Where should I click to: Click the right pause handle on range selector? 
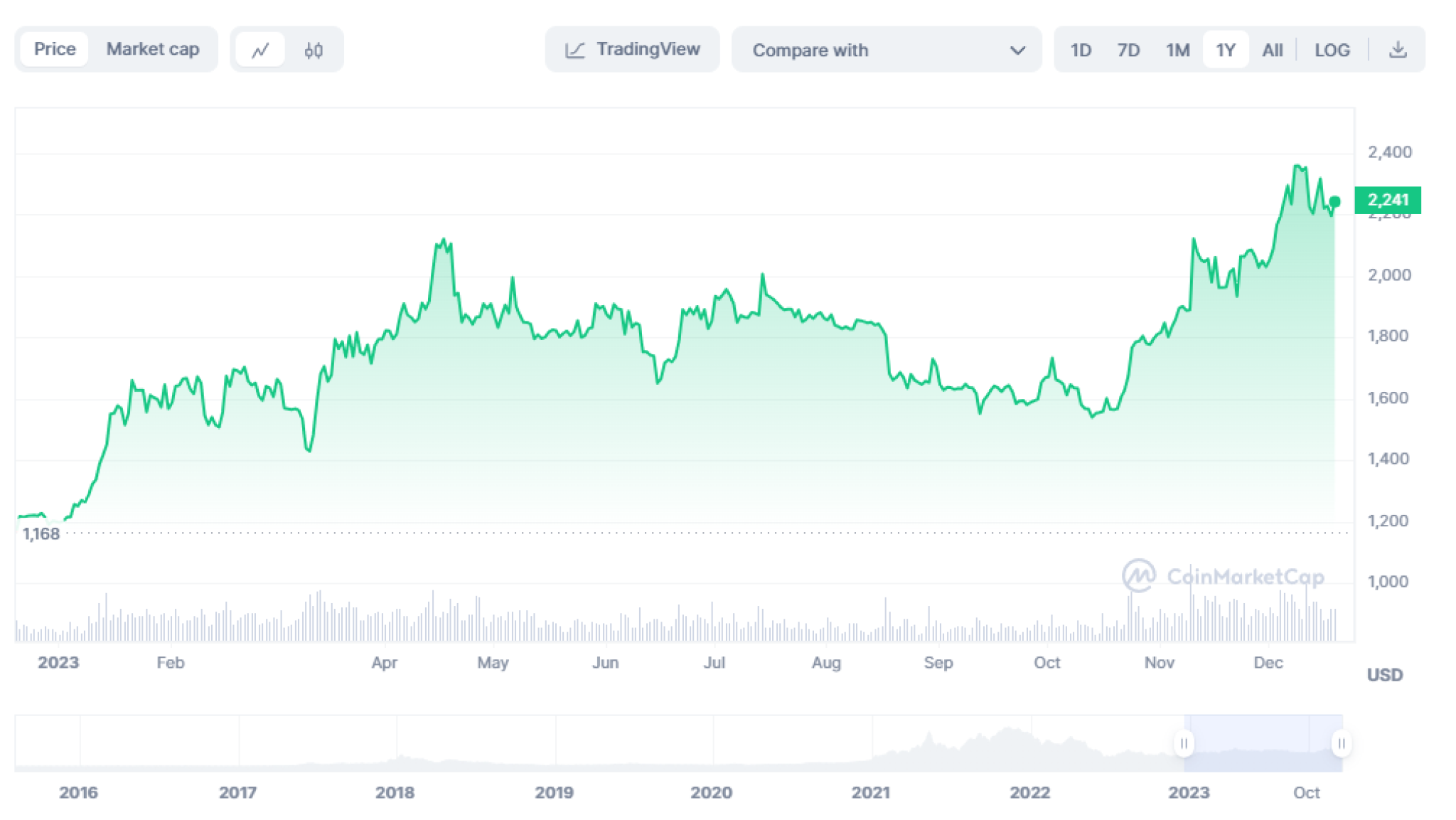(1341, 744)
